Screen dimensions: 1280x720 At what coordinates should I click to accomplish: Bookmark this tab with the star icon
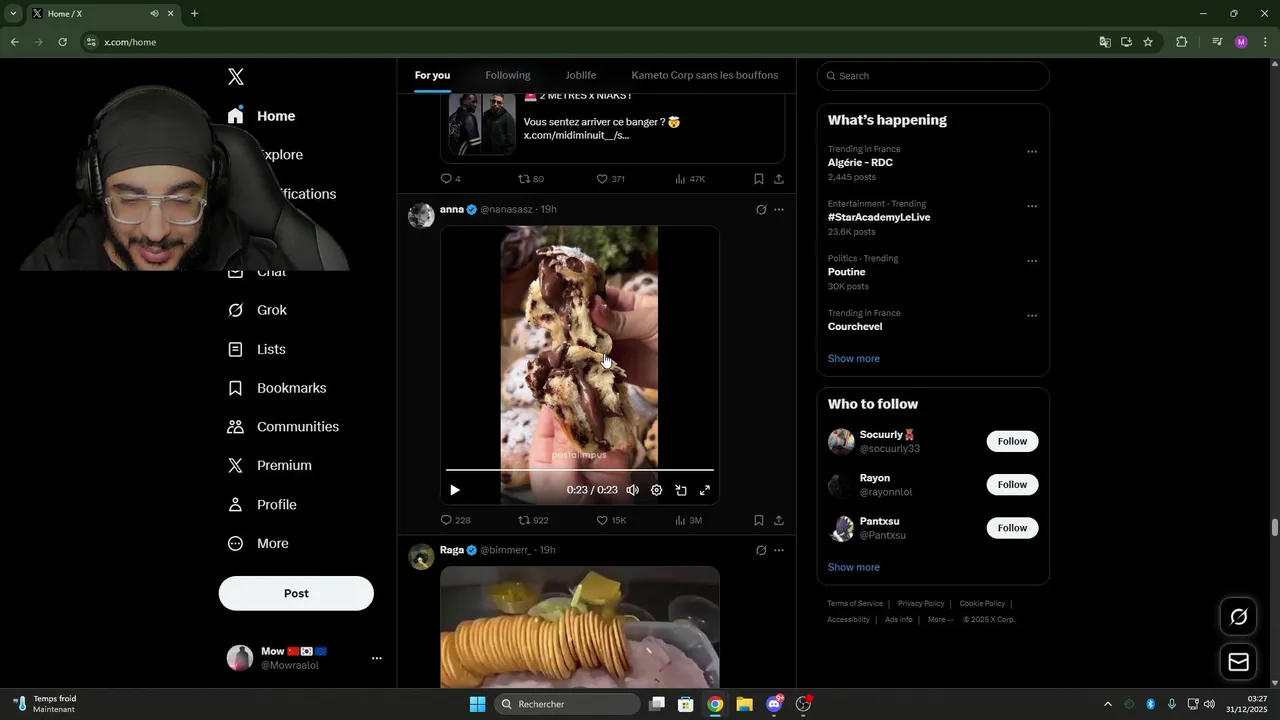pyautogui.click(x=1148, y=42)
